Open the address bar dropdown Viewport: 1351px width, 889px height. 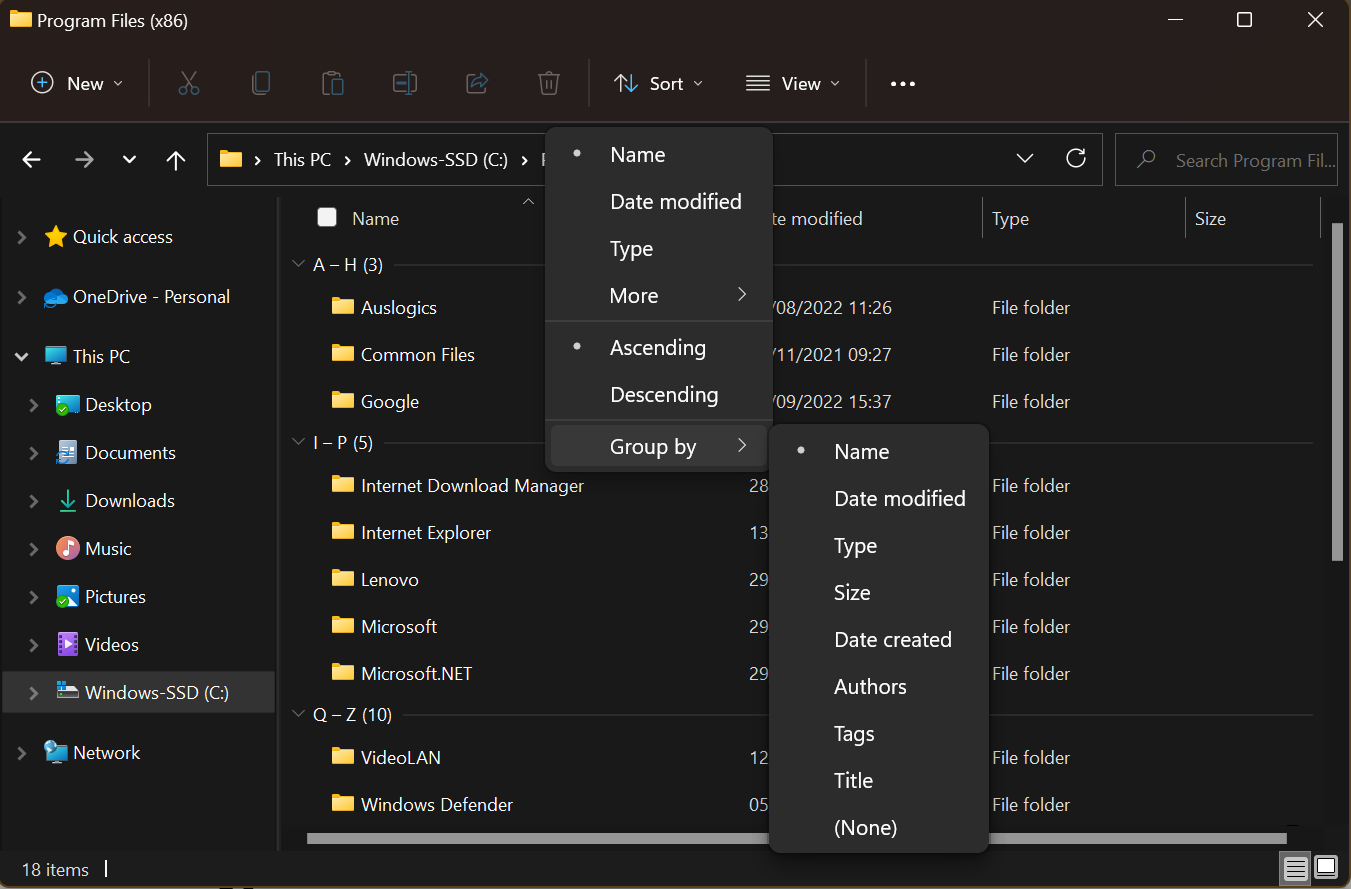click(1024, 157)
